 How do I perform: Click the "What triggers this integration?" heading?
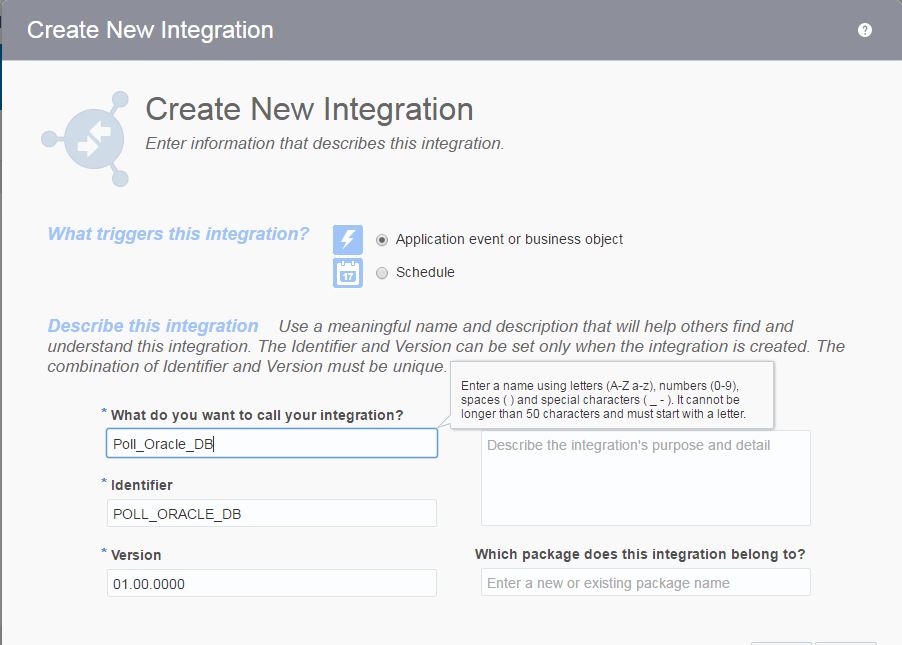178,234
